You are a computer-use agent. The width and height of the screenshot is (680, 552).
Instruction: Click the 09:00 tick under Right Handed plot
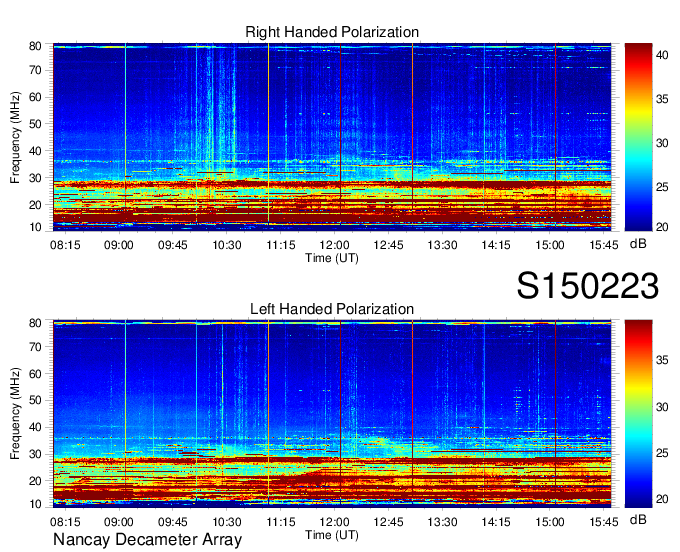point(119,245)
